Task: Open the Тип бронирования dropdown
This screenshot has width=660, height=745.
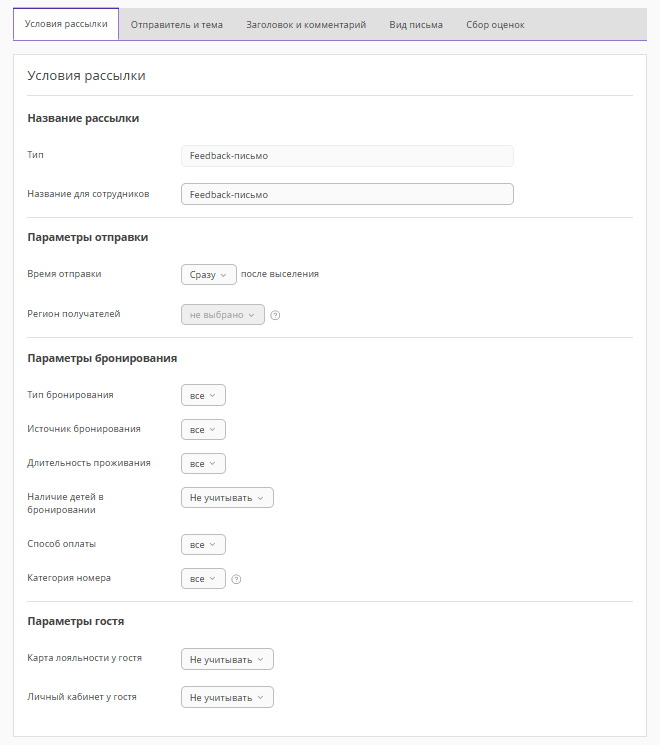Action: tap(203, 396)
